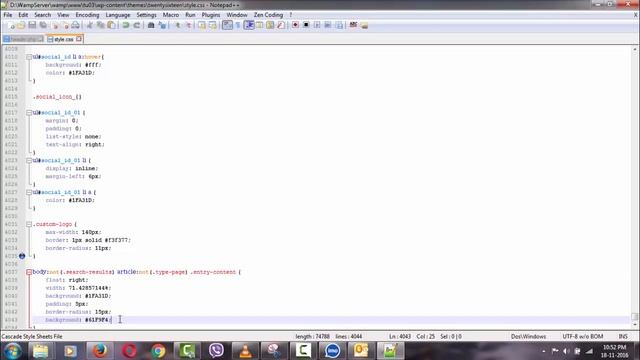The image size is (640, 360).
Task: Run macro multiple times icon
Action: [x=328, y=25]
